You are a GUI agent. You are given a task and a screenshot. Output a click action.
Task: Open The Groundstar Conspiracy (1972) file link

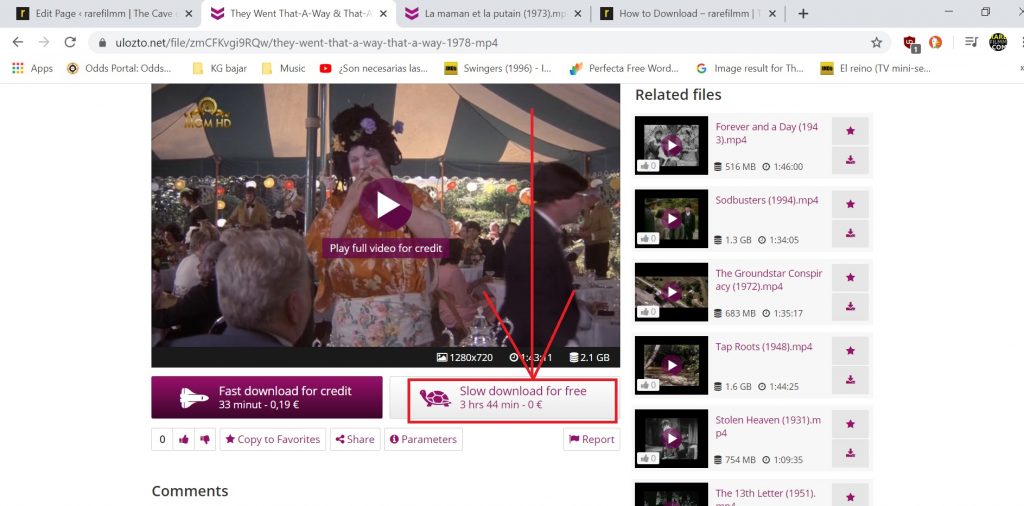(768, 279)
